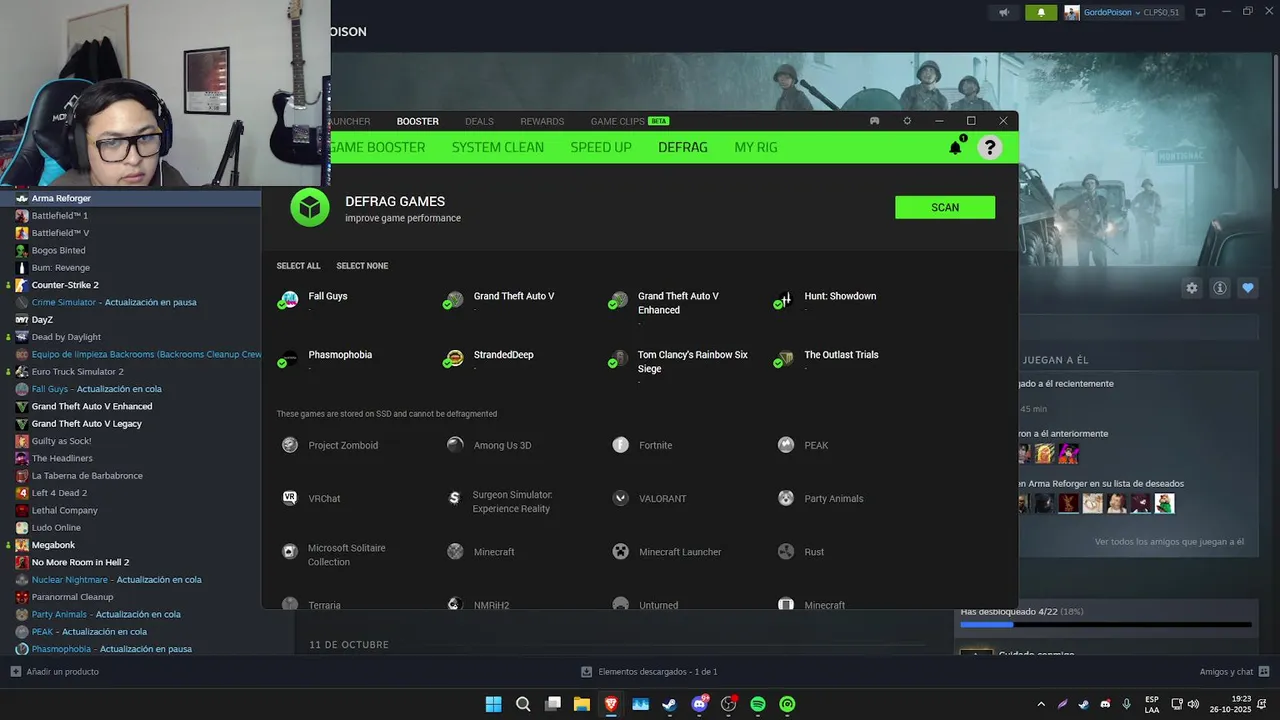
Task: Open the Razer Cortex controller icon
Action: pyautogui.click(x=874, y=121)
